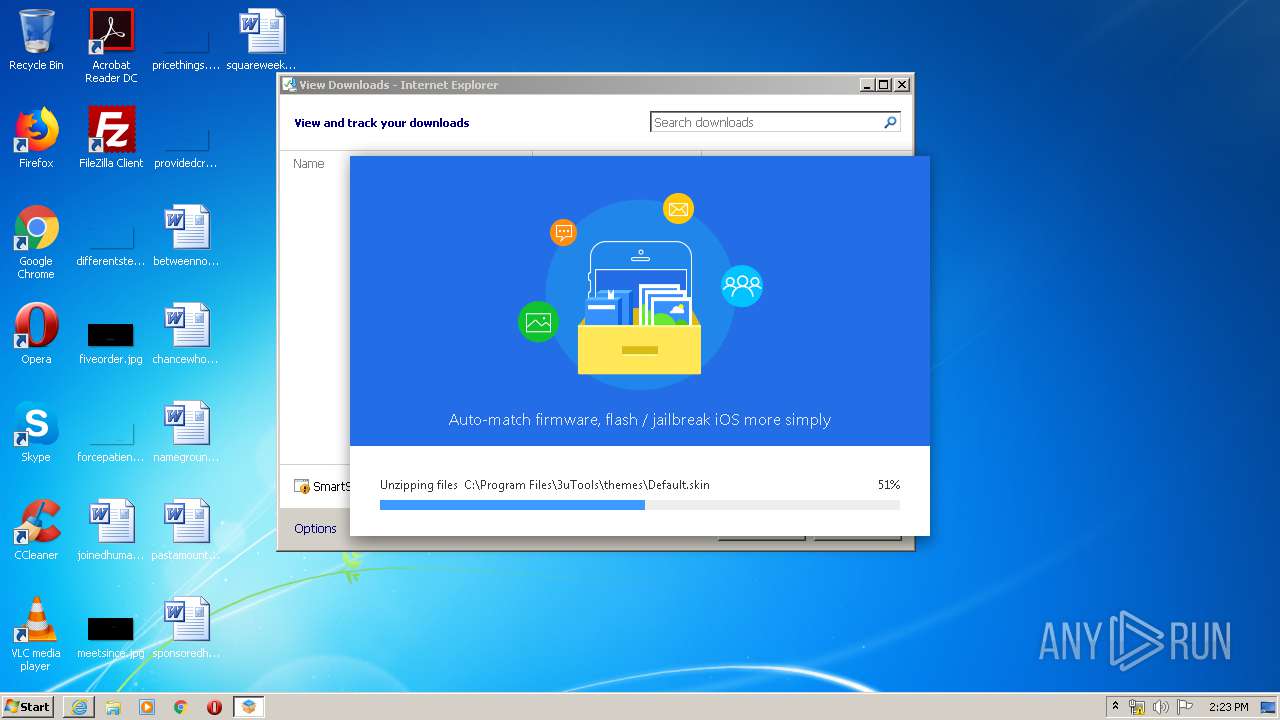Select the namegroun Word document
The image size is (1280, 720).
coord(186,432)
